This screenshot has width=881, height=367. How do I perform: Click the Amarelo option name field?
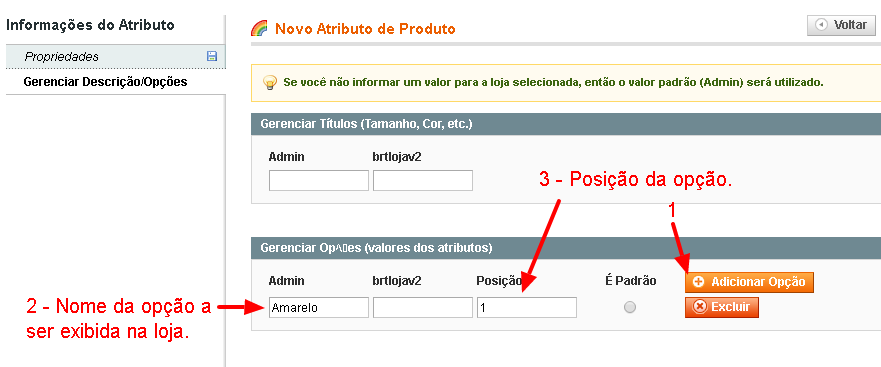[319, 307]
